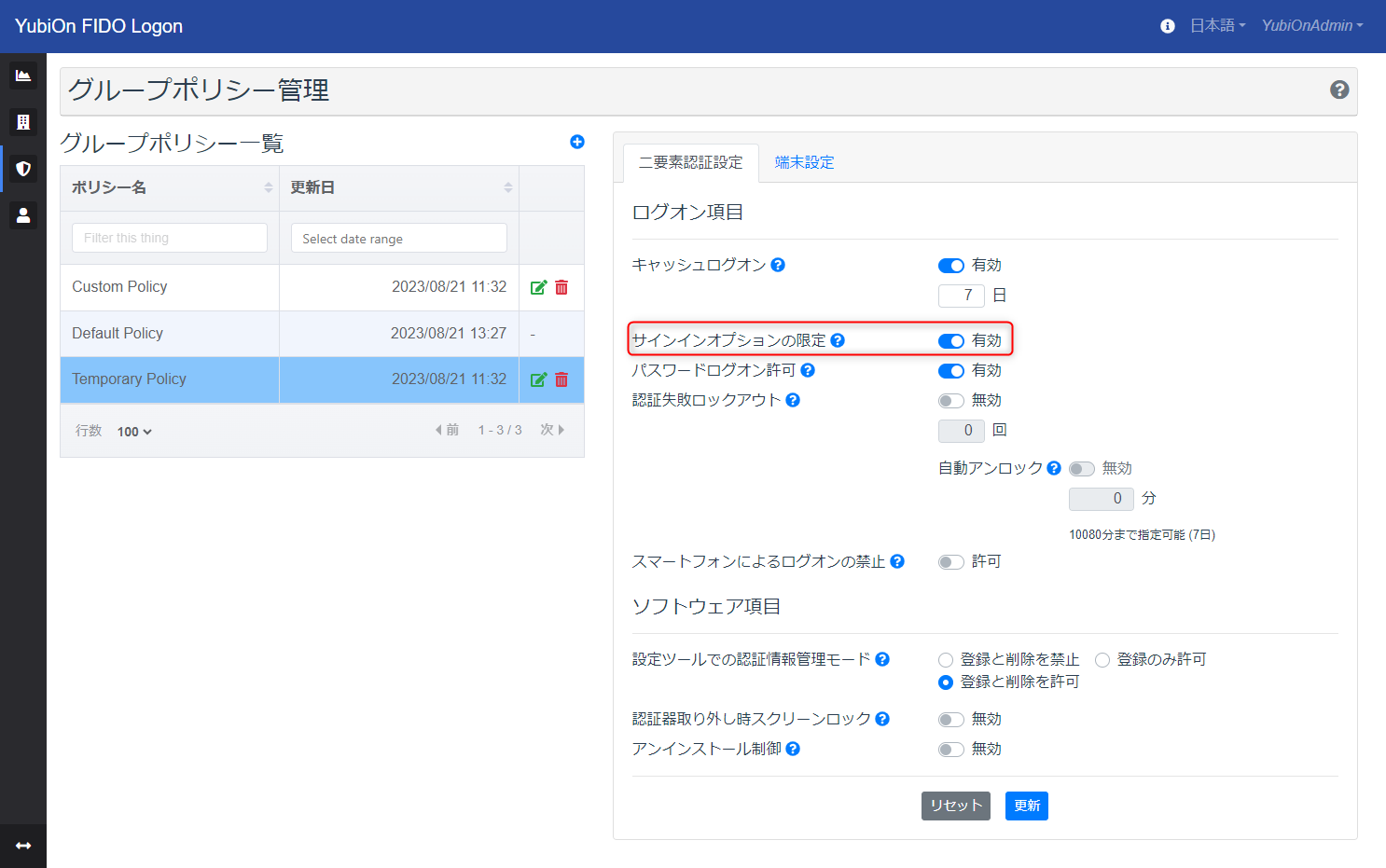Image resolution: width=1386 pixels, height=868 pixels.
Task: Select the 登録と削除を禁止 radio option
Action: click(x=946, y=660)
